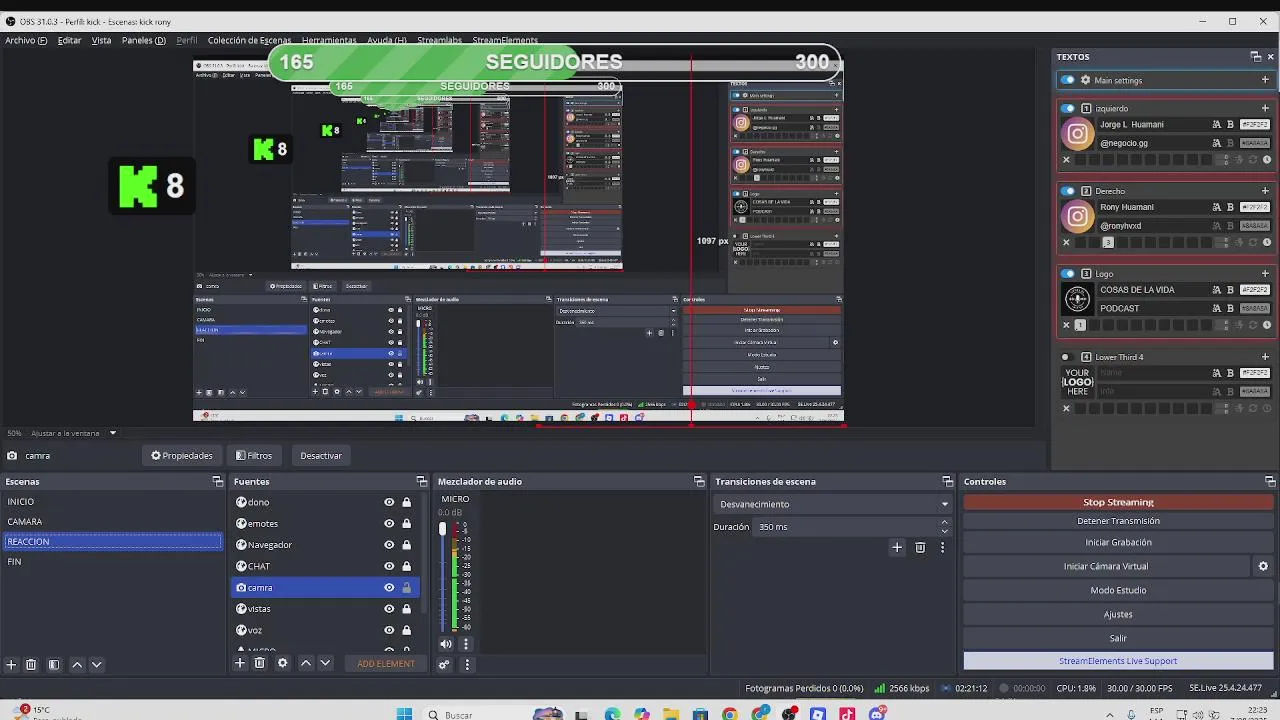Open the Editar menu
The width and height of the screenshot is (1280, 720).
(x=69, y=40)
